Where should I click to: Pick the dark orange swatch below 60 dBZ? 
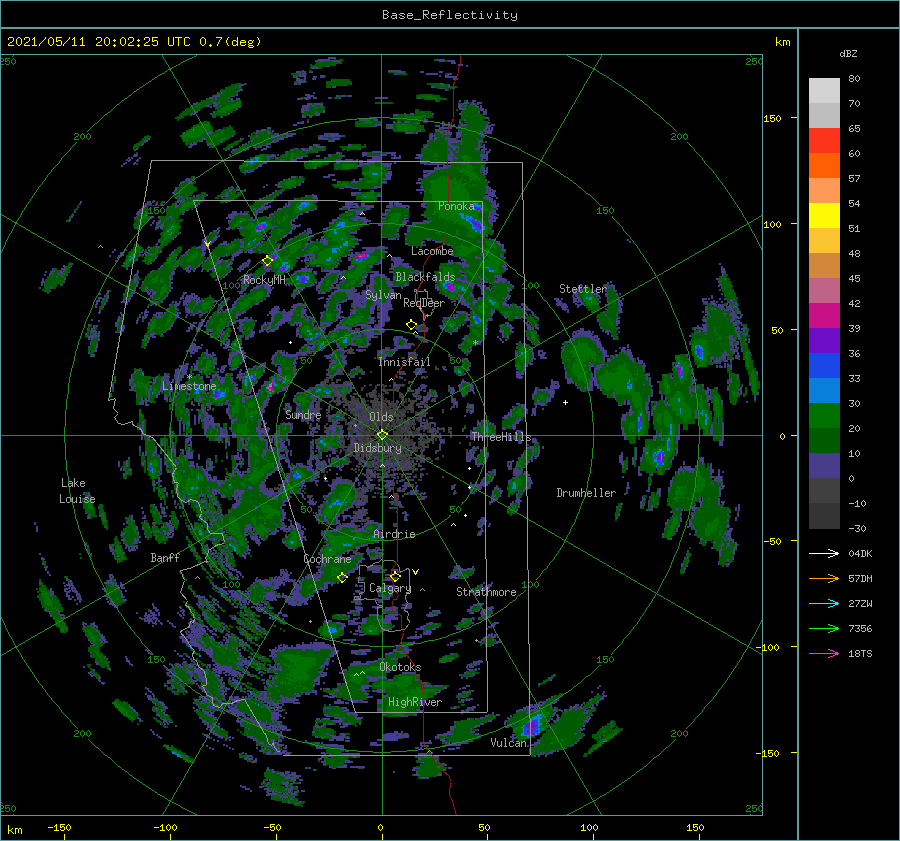click(x=824, y=166)
